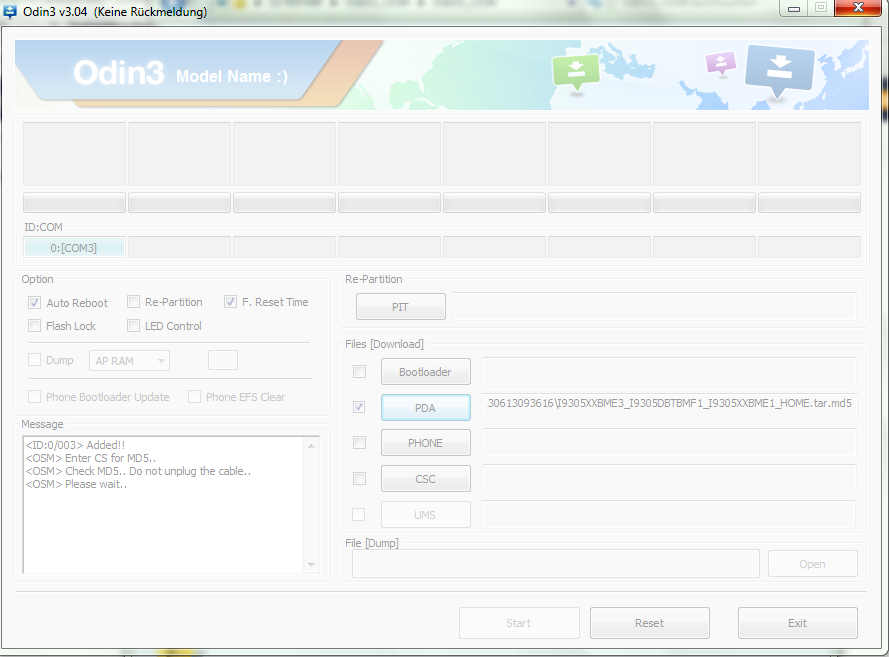Tick the checkbox beside CSC button
889x657 pixels.
359,479
